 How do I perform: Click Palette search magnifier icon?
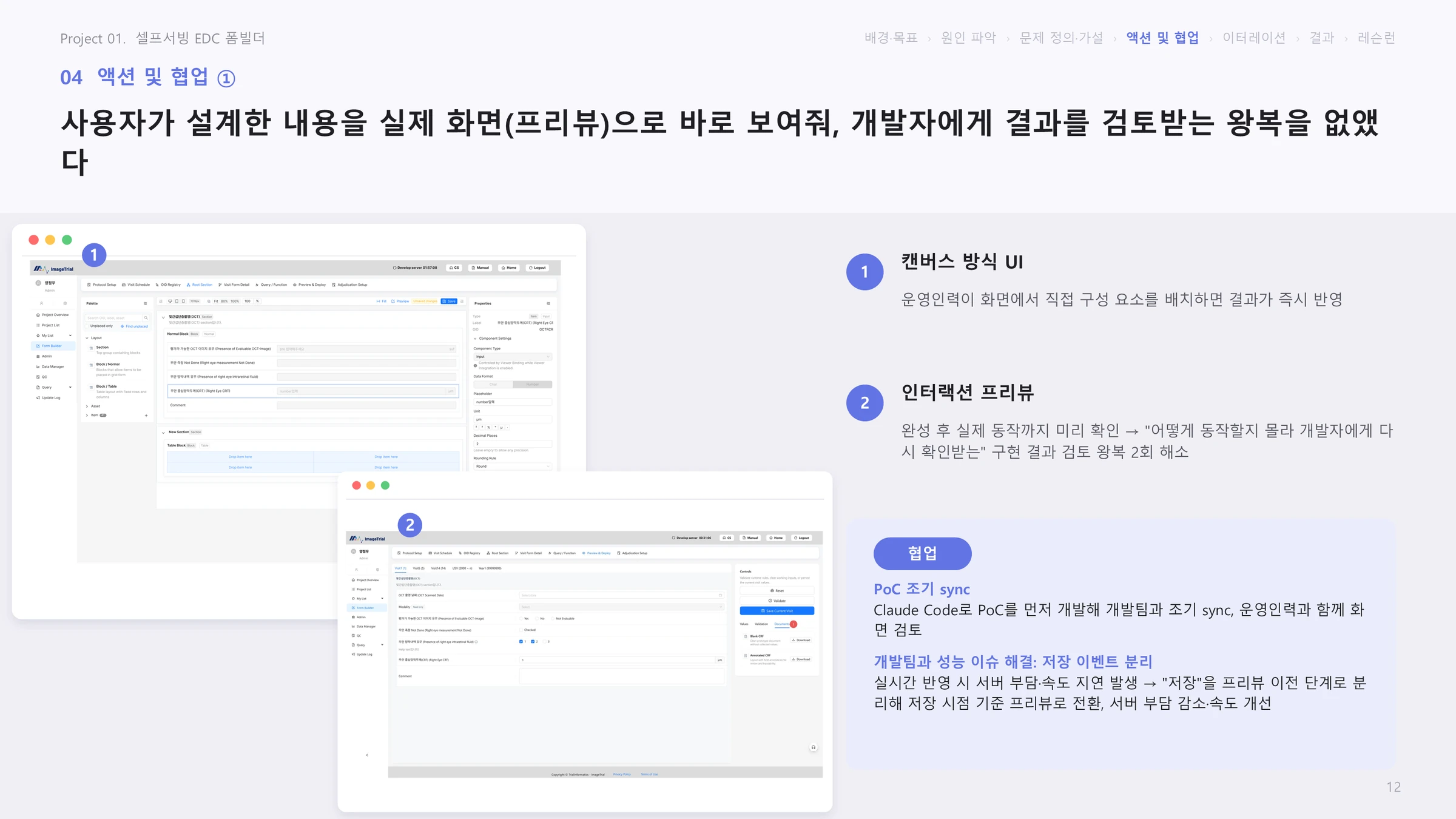click(146, 318)
